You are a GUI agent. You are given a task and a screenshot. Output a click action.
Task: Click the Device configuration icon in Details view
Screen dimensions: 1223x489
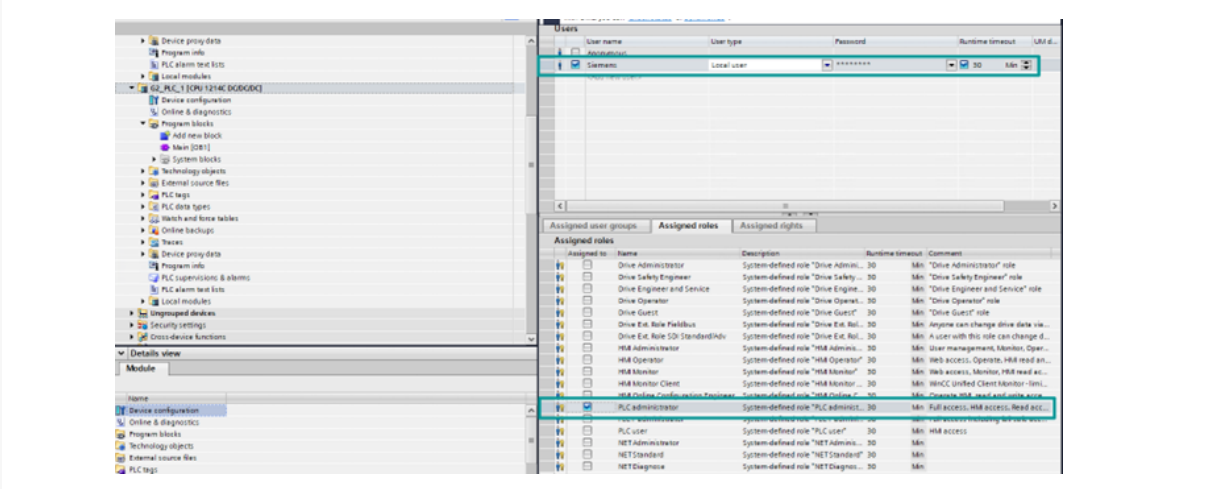pyautogui.click(x=121, y=411)
